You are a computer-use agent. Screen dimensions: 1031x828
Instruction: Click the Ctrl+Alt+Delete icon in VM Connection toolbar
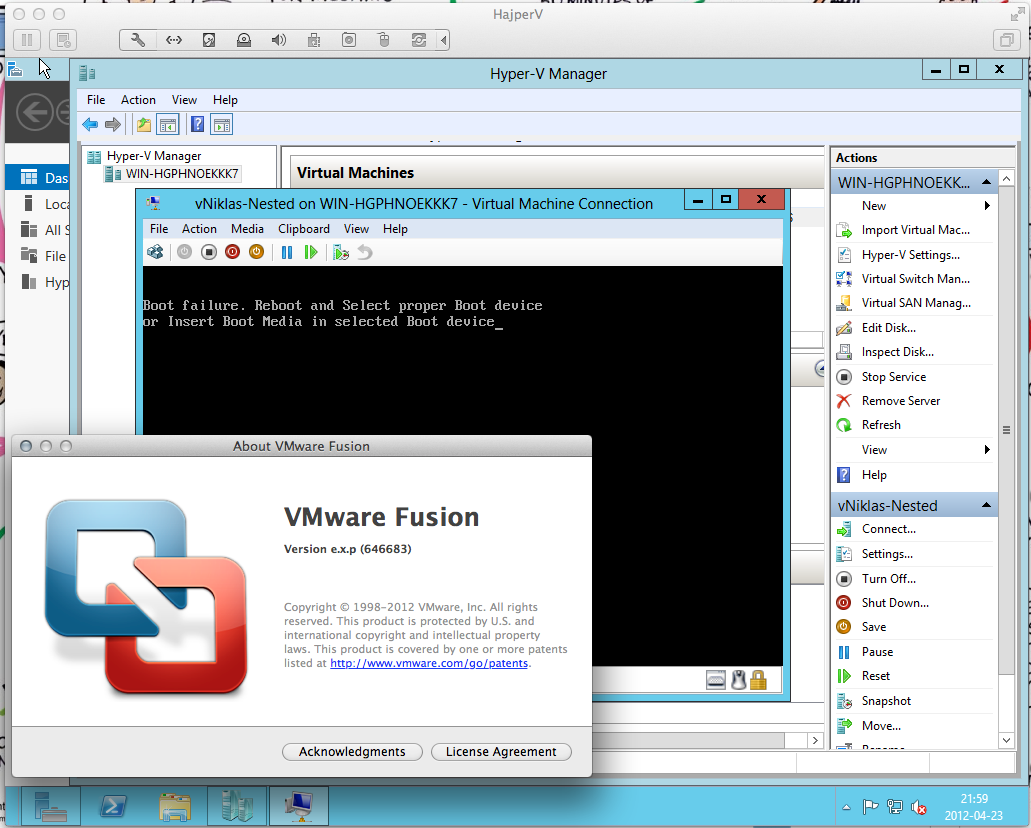(155, 252)
